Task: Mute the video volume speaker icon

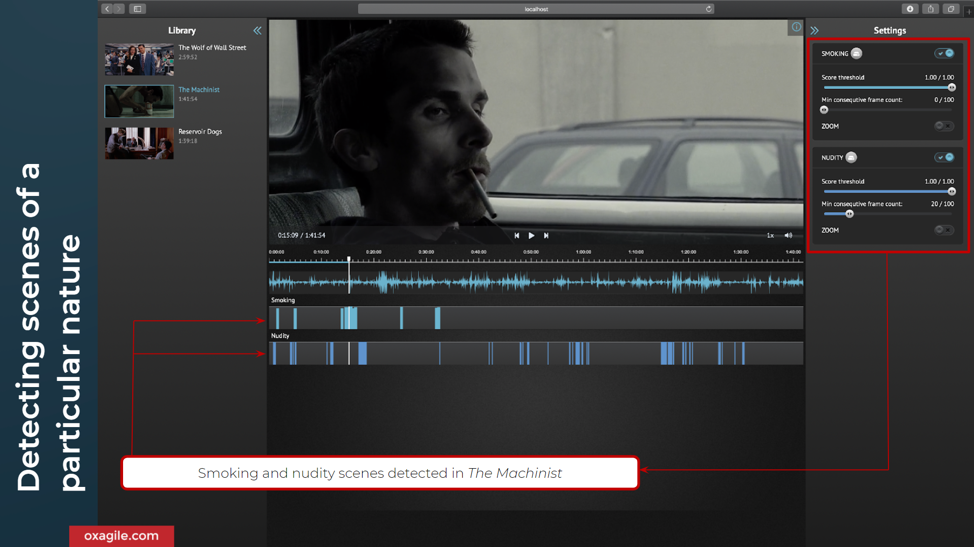Action: [788, 236]
